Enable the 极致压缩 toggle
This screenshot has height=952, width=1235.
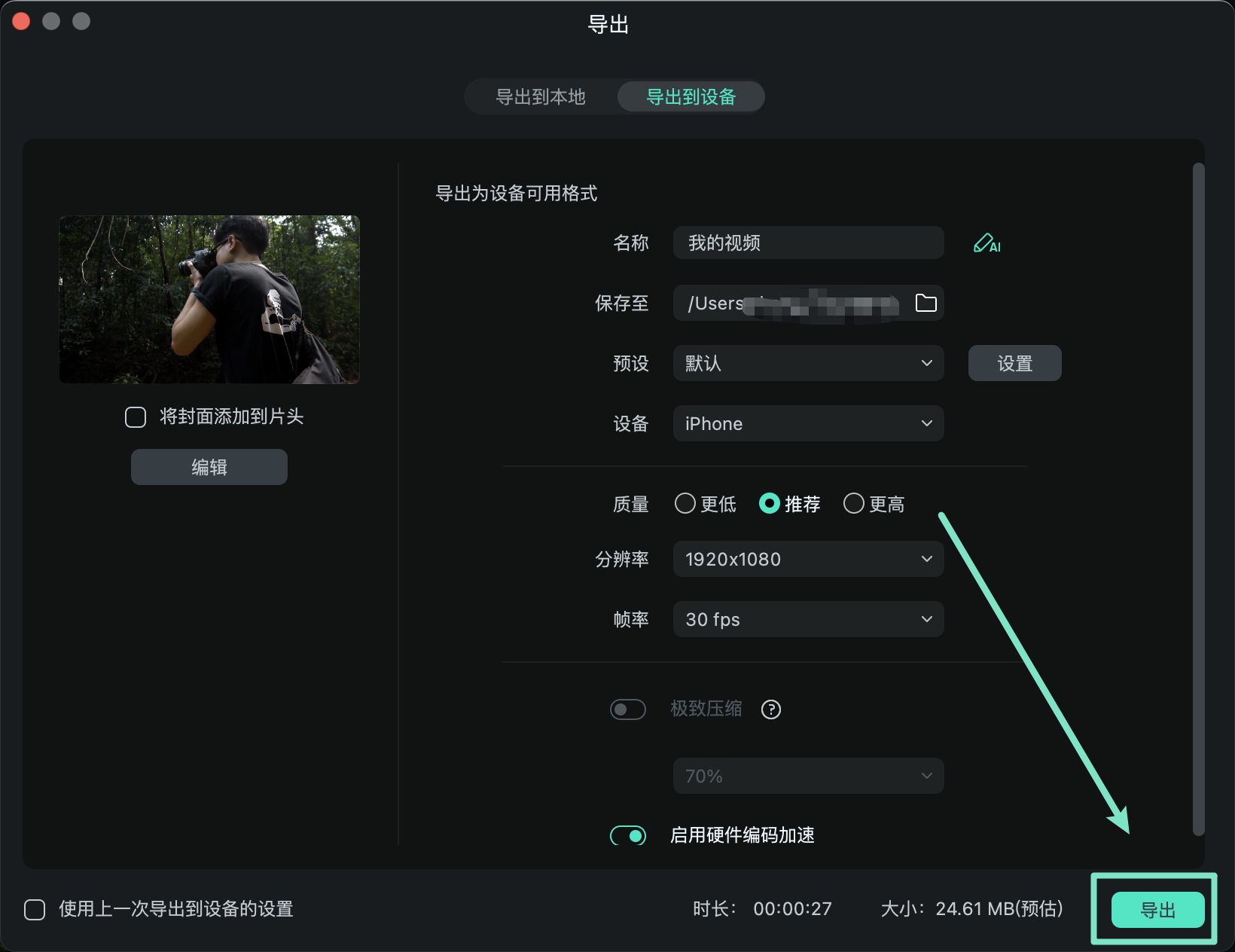coord(627,709)
